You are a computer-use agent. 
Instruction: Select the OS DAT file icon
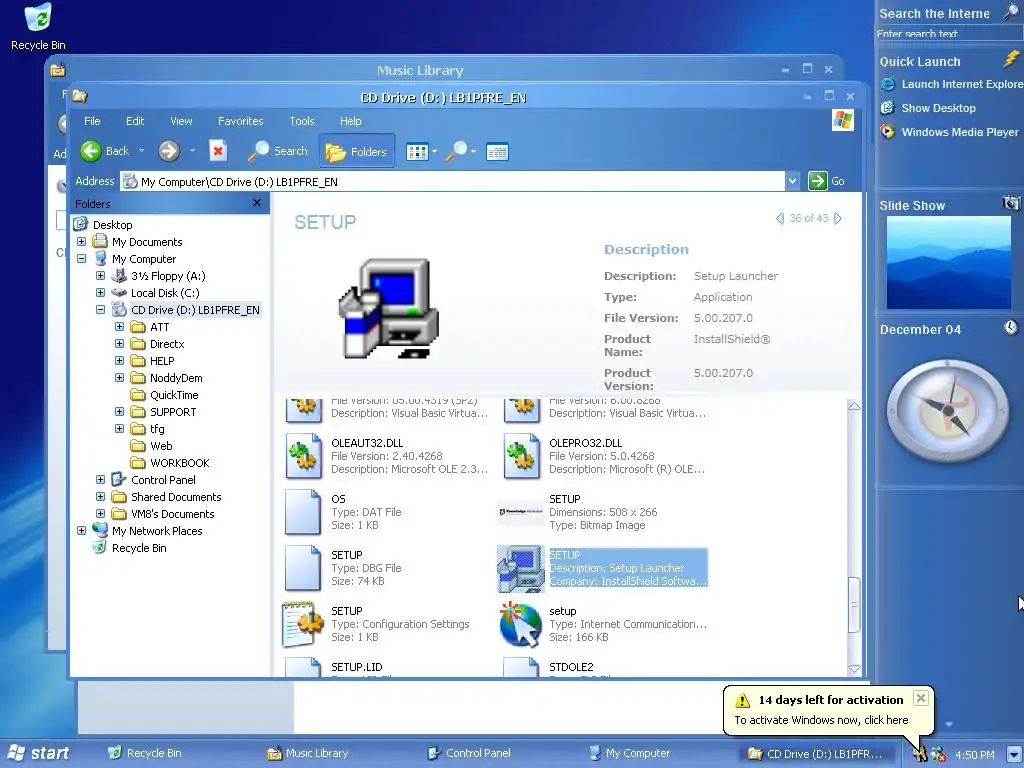pos(303,512)
